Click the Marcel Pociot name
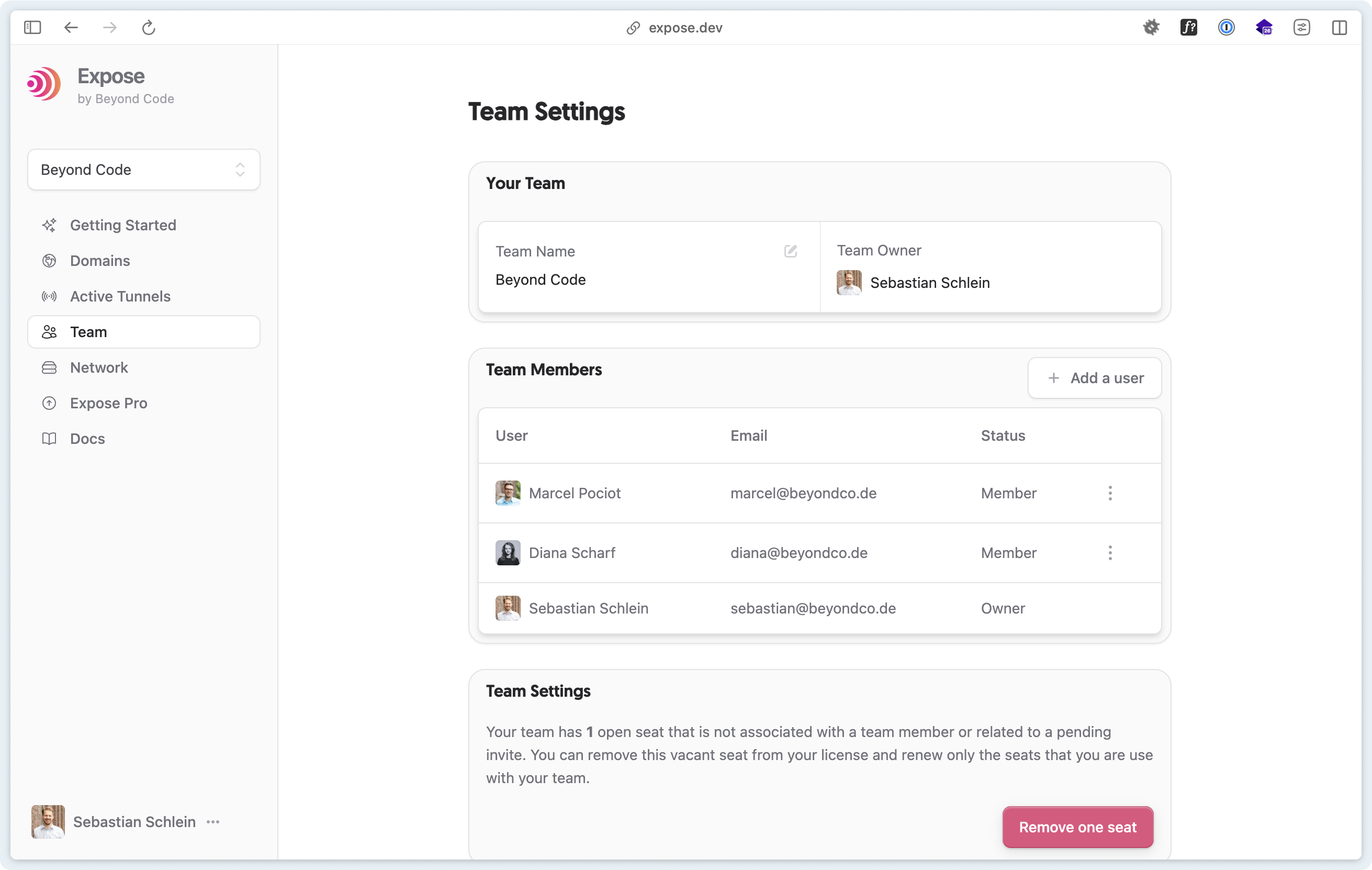 point(575,493)
